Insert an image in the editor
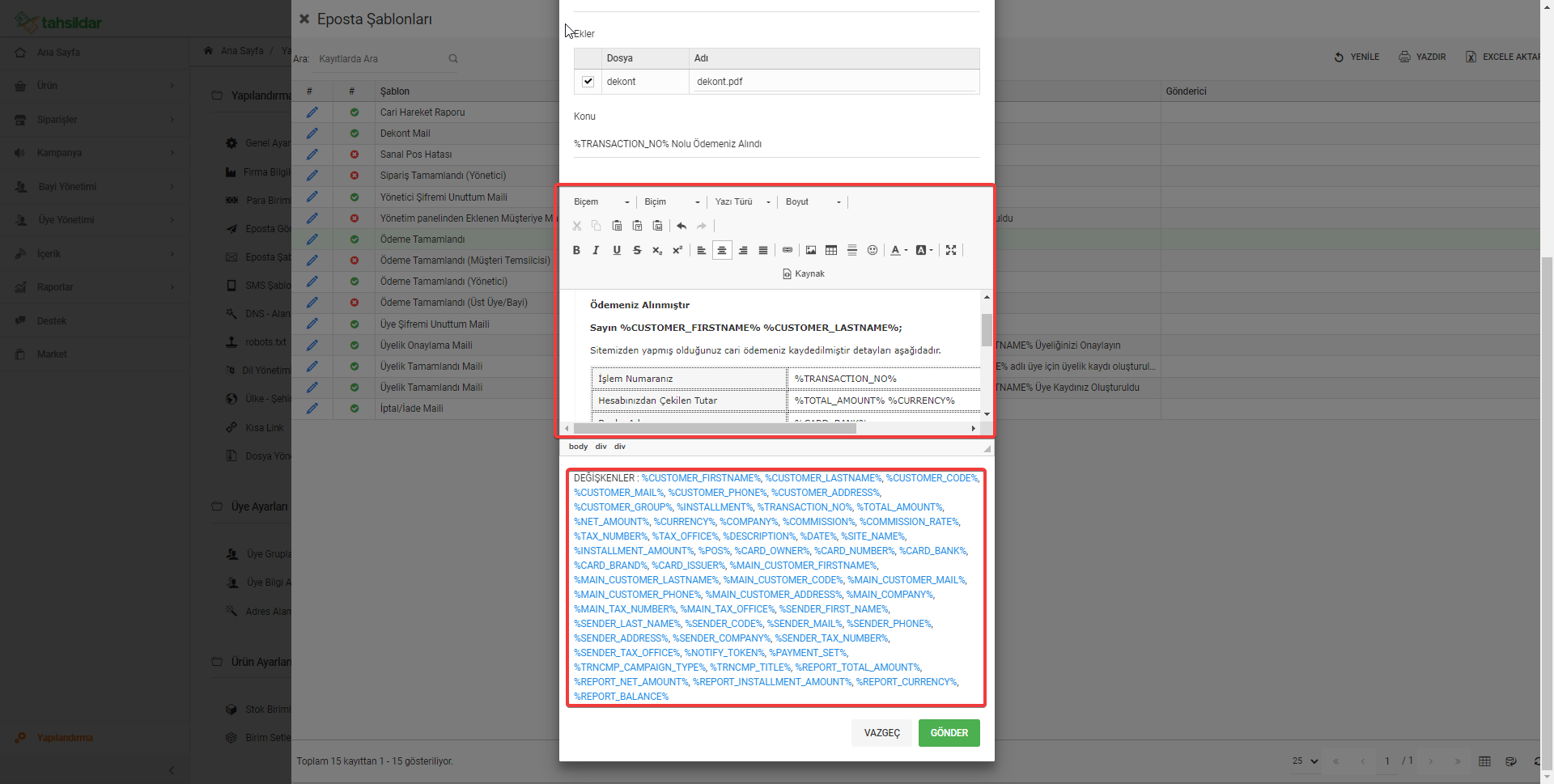1554x784 pixels. coord(811,250)
